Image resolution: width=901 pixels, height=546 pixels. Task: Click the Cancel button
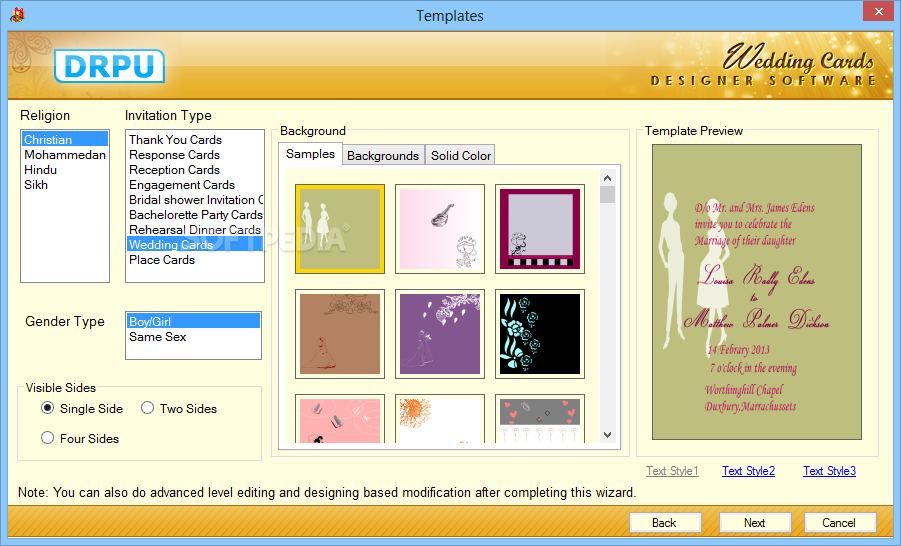tap(840, 522)
